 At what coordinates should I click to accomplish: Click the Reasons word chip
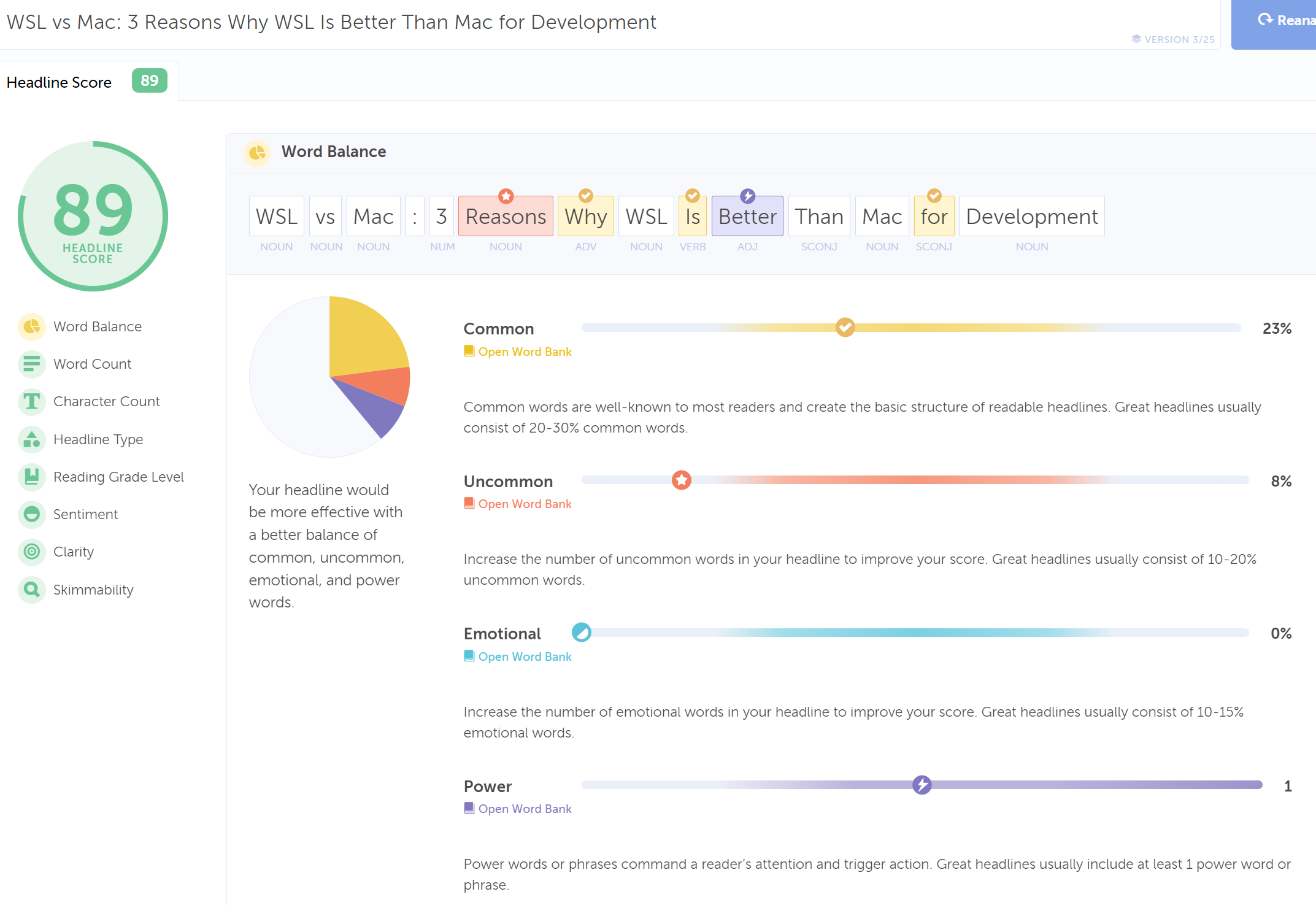(506, 216)
